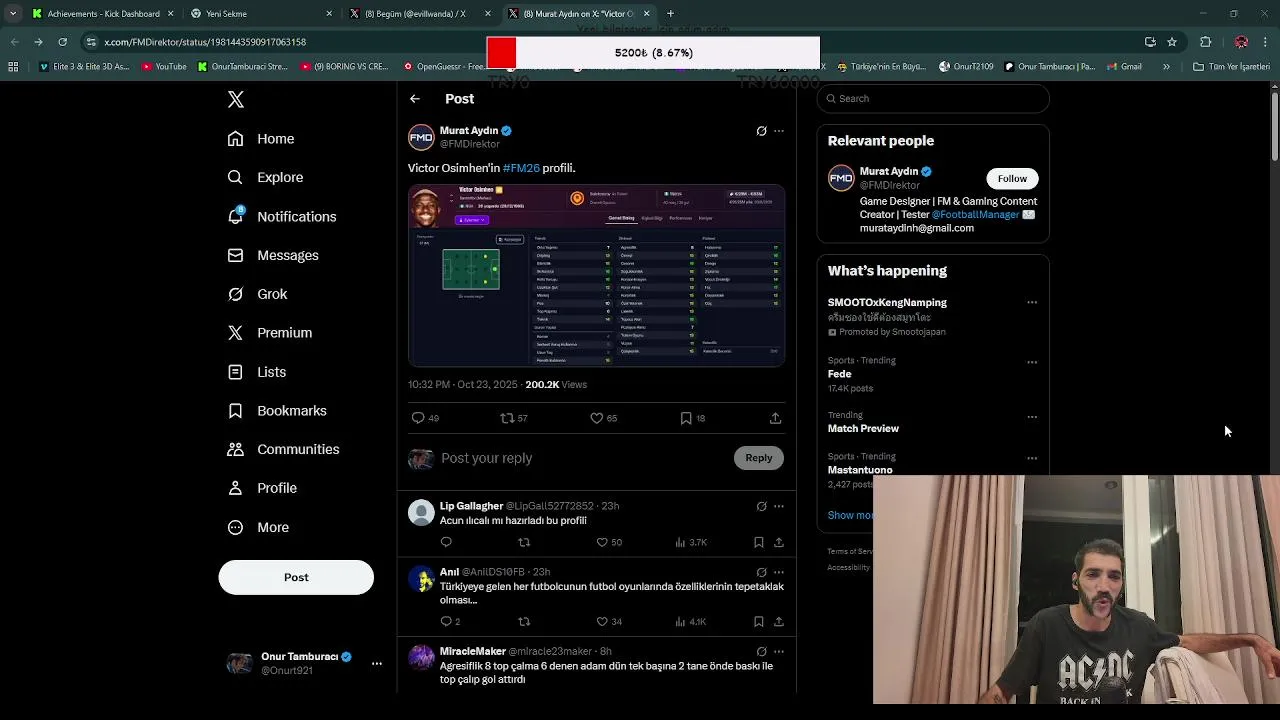Screen dimensions: 1280x720
Task: Go to Home in the sidebar
Action: (261, 139)
